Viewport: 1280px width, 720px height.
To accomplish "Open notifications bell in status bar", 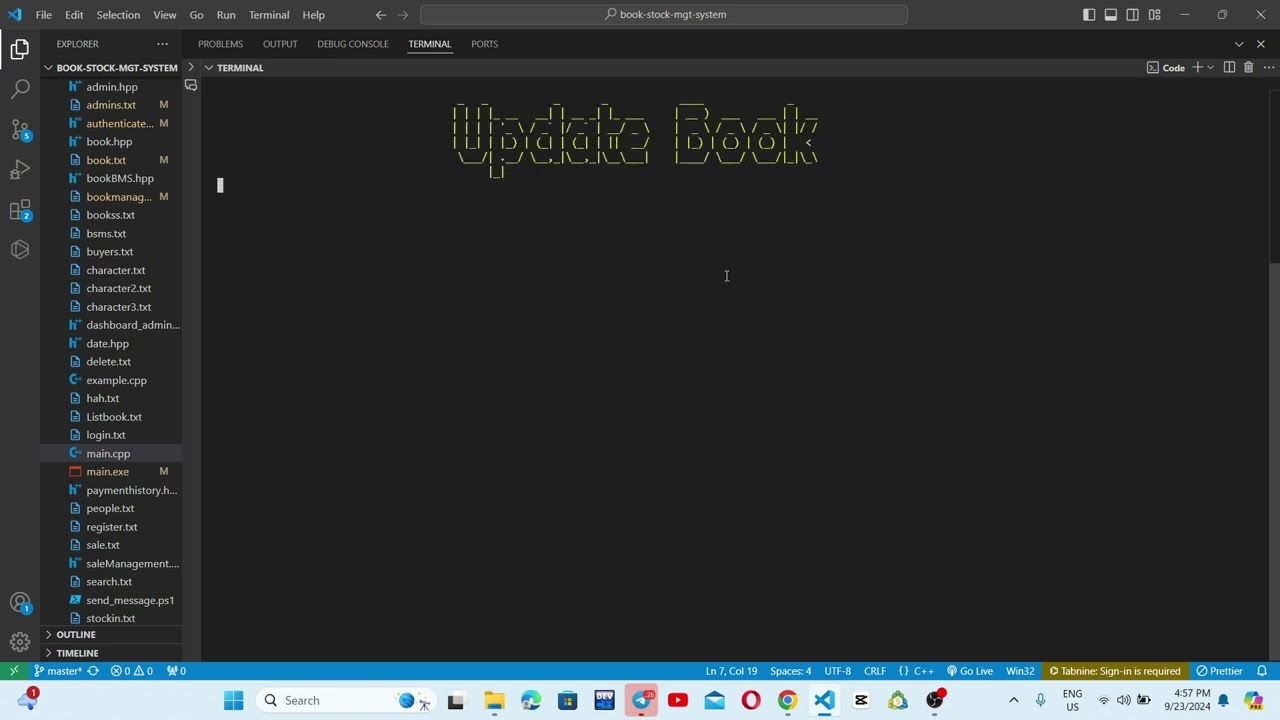I will point(1262,671).
